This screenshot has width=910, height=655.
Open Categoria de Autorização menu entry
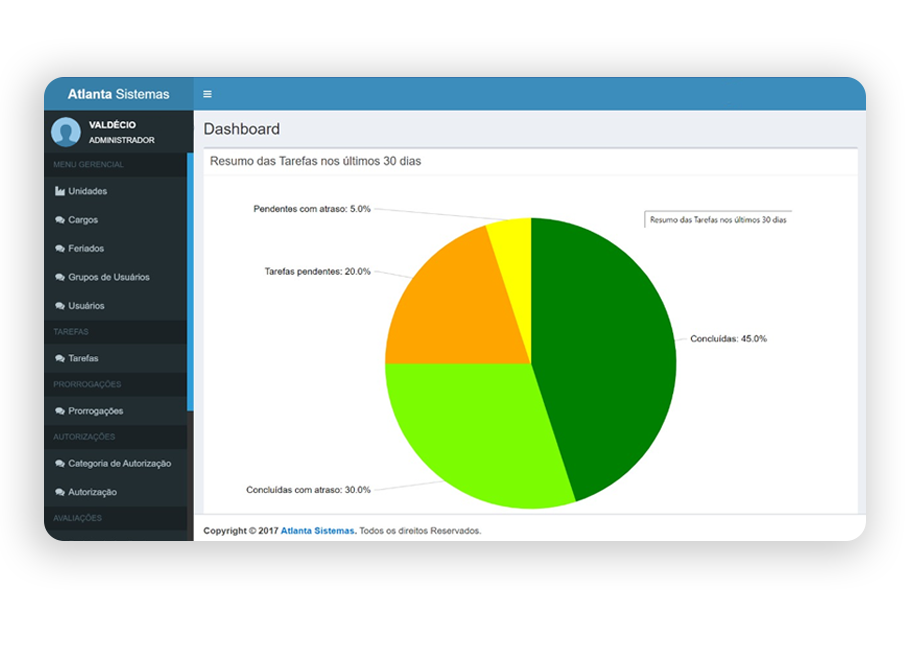coord(119,463)
